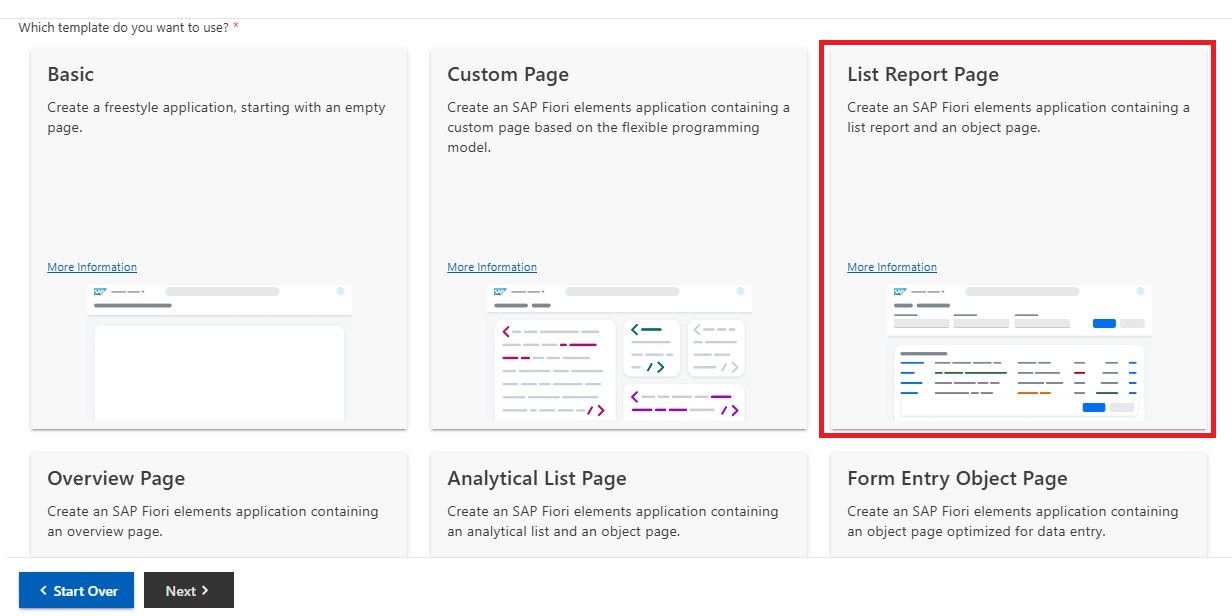The image size is (1232, 616).
Task: Open More Information for the Basic template
Action: pyautogui.click(x=91, y=267)
